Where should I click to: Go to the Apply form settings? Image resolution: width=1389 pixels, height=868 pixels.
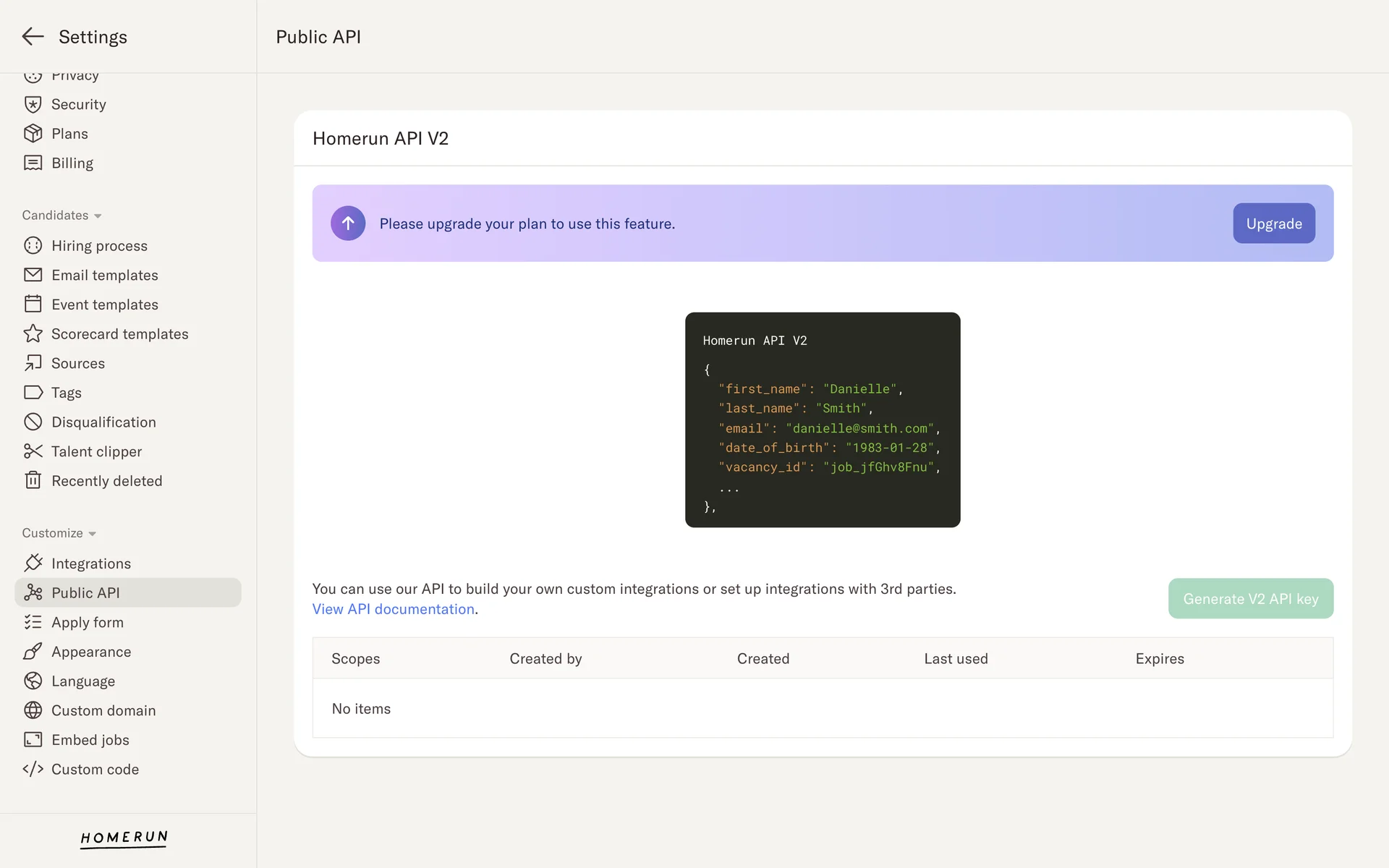pyautogui.click(x=87, y=622)
